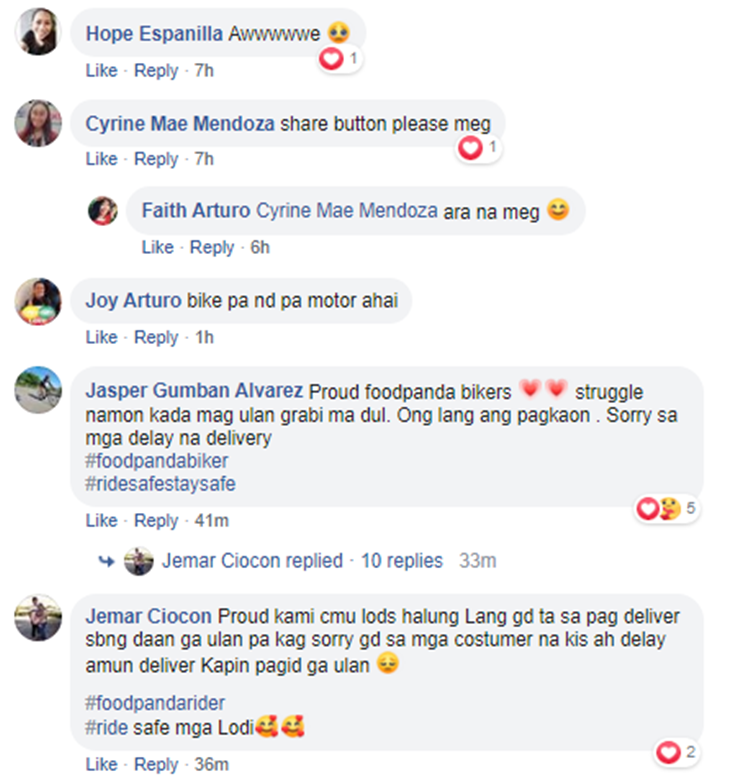View the heart reactions on Jemar Ciocon's comment

point(677,753)
